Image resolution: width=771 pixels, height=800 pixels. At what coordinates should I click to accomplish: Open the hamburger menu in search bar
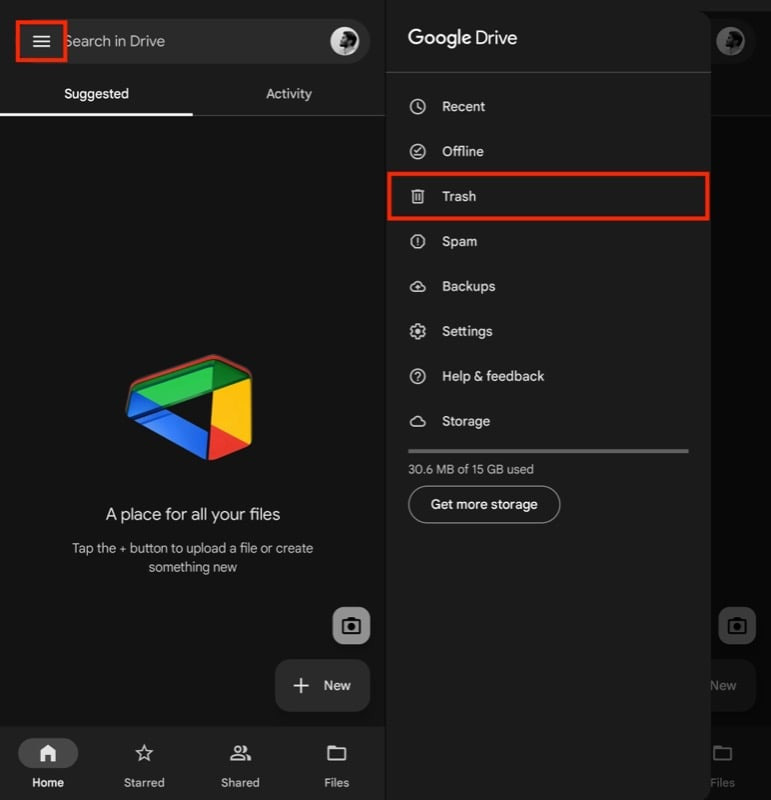tap(41, 41)
